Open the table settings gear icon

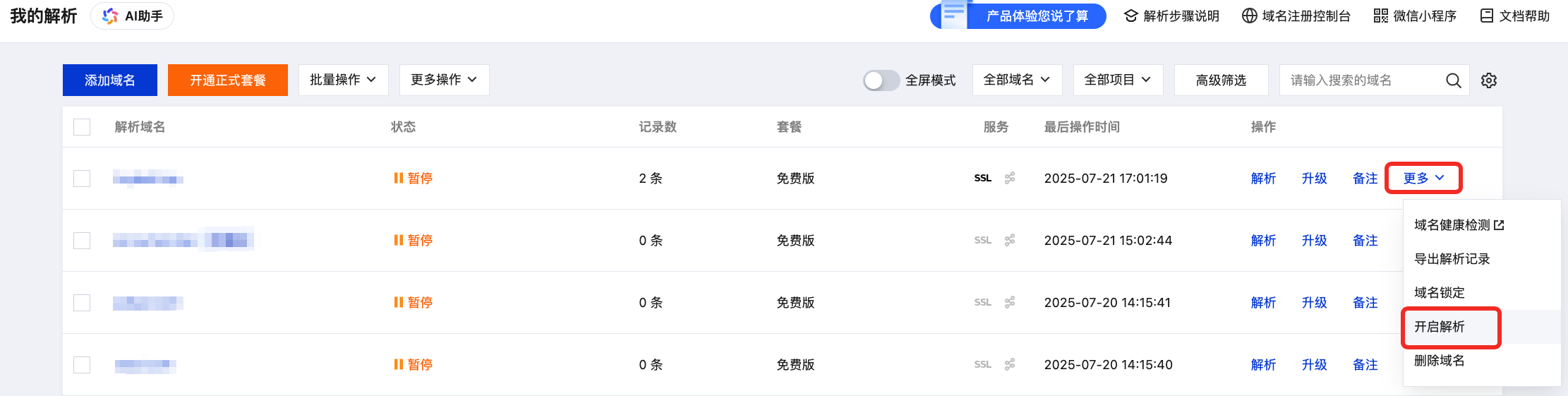(x=1489, y=80)
